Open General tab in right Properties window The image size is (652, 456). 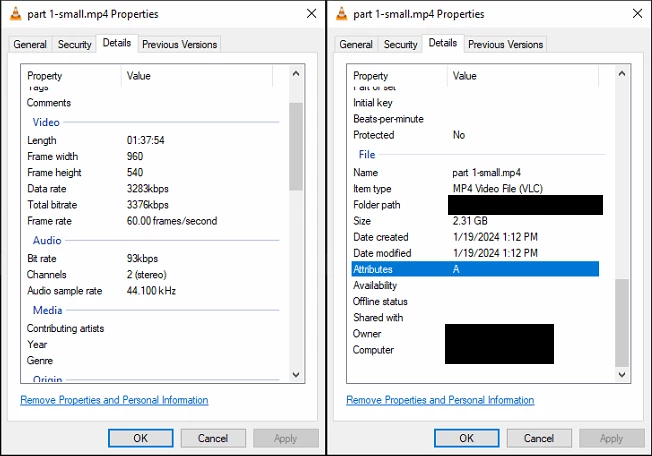pos(356,44)
